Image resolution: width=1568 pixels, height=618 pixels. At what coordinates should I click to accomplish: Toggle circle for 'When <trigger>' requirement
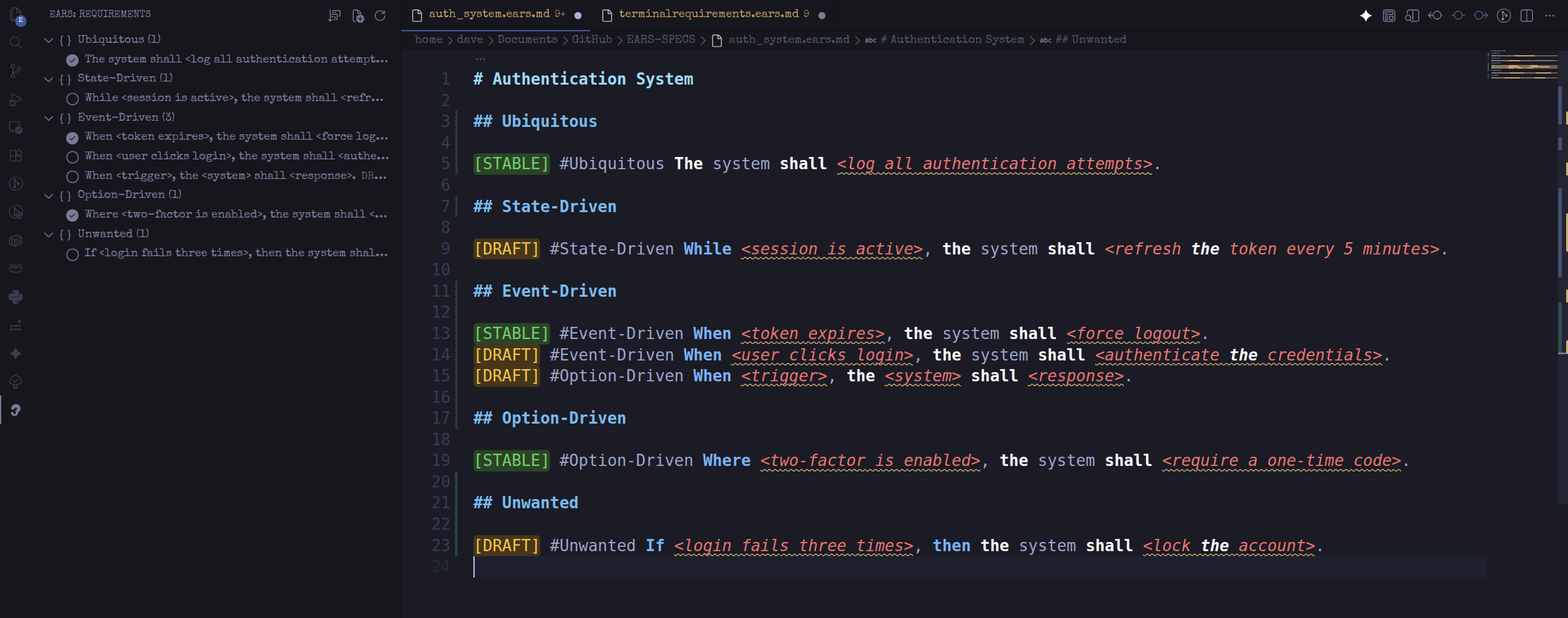72,176
